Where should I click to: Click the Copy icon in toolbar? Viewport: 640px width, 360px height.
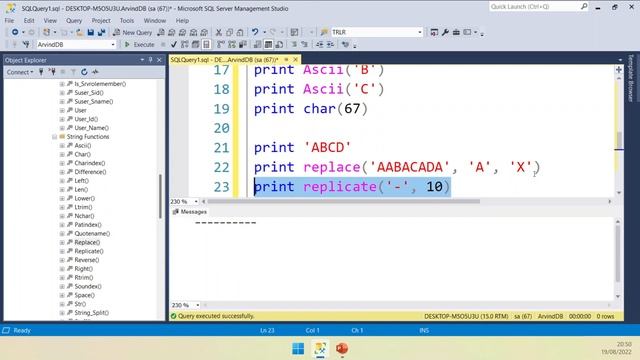coord(229,32)
